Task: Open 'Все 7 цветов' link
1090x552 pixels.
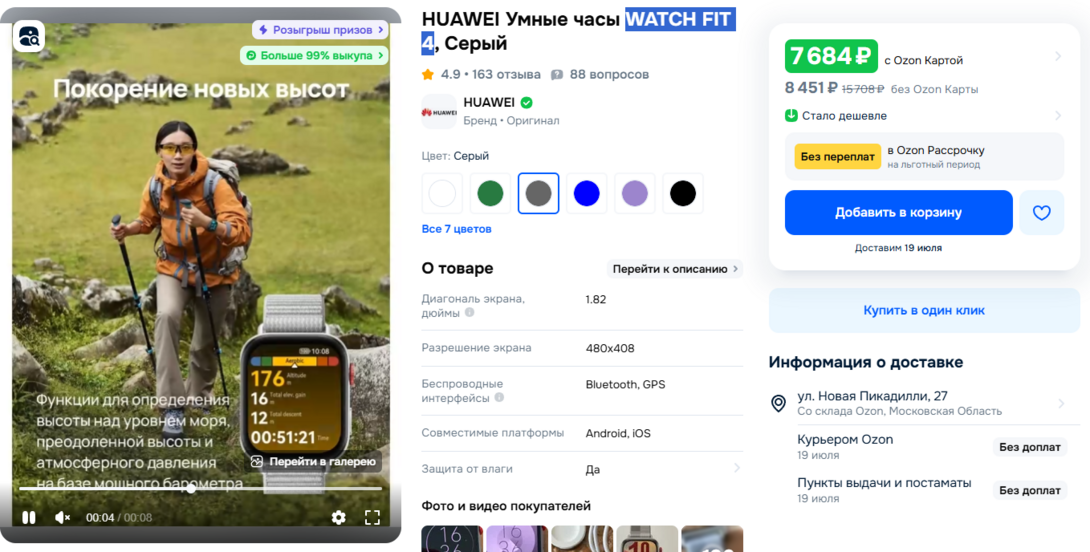Action: pos(456,229)
